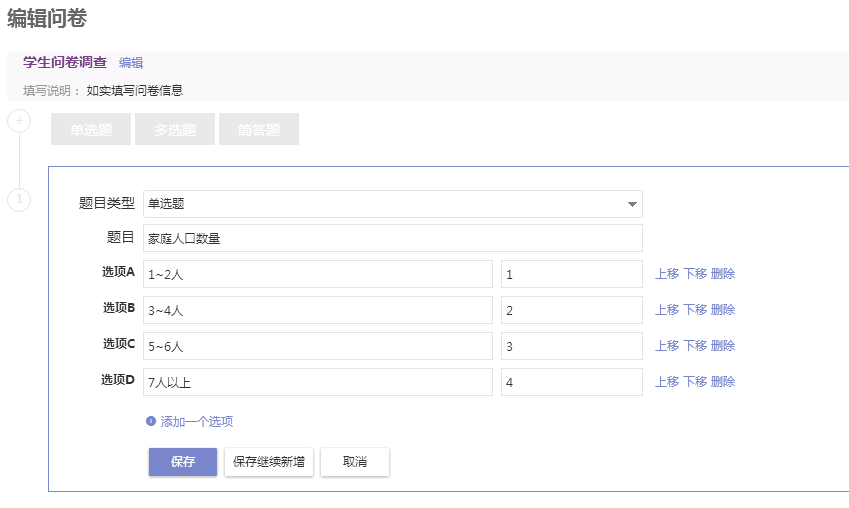The image size is (849, 508).
Task: Click option A text field 1~2人
Action: click(x=318, y=274)
